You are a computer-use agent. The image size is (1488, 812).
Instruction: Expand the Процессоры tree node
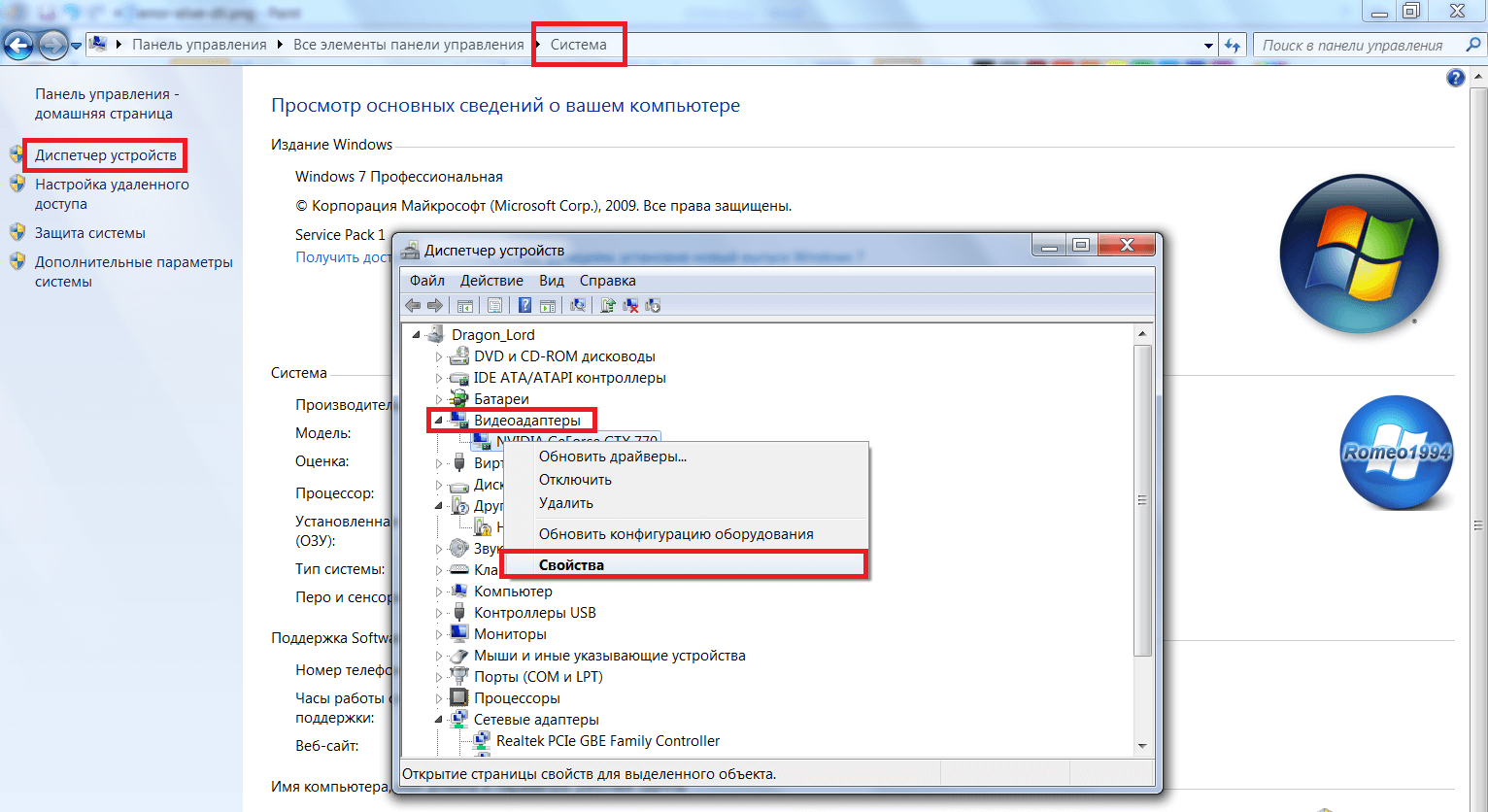coord(439,698)
